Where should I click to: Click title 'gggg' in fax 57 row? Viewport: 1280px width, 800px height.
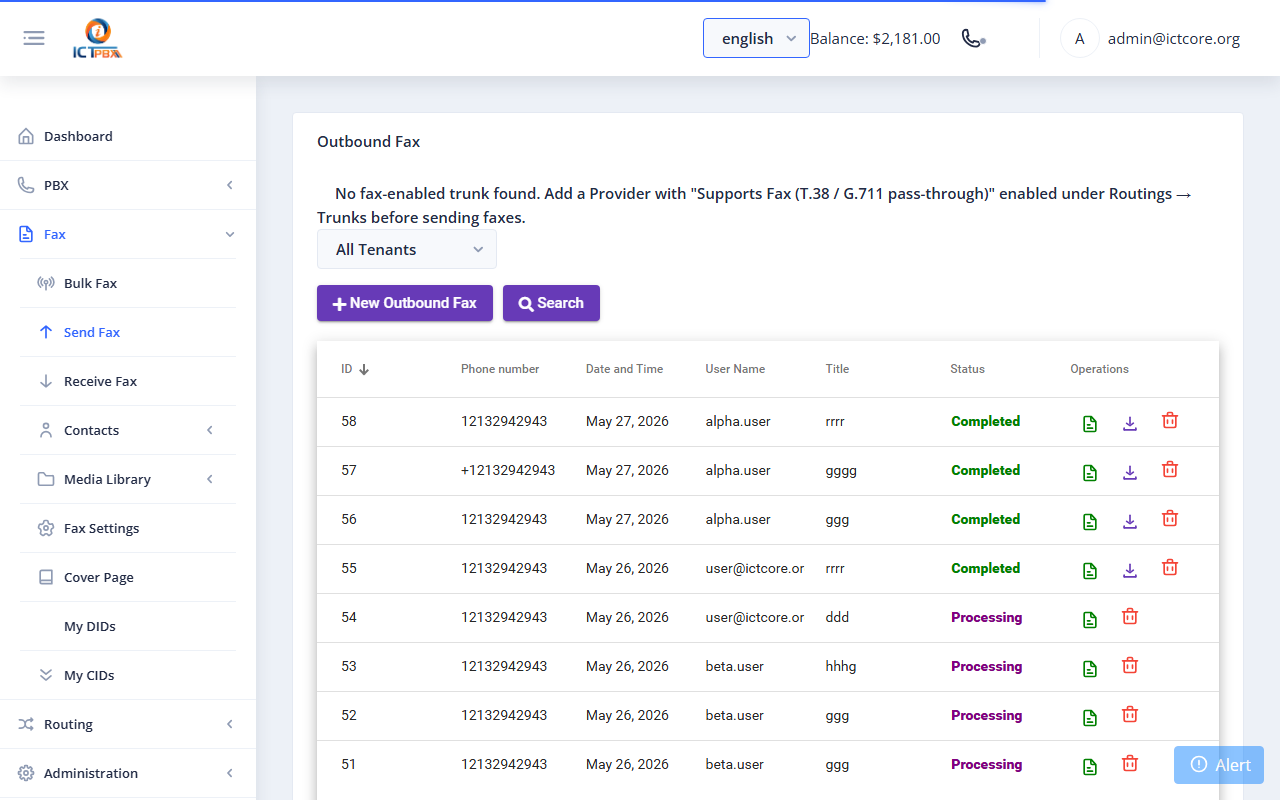tap(841, 470)
